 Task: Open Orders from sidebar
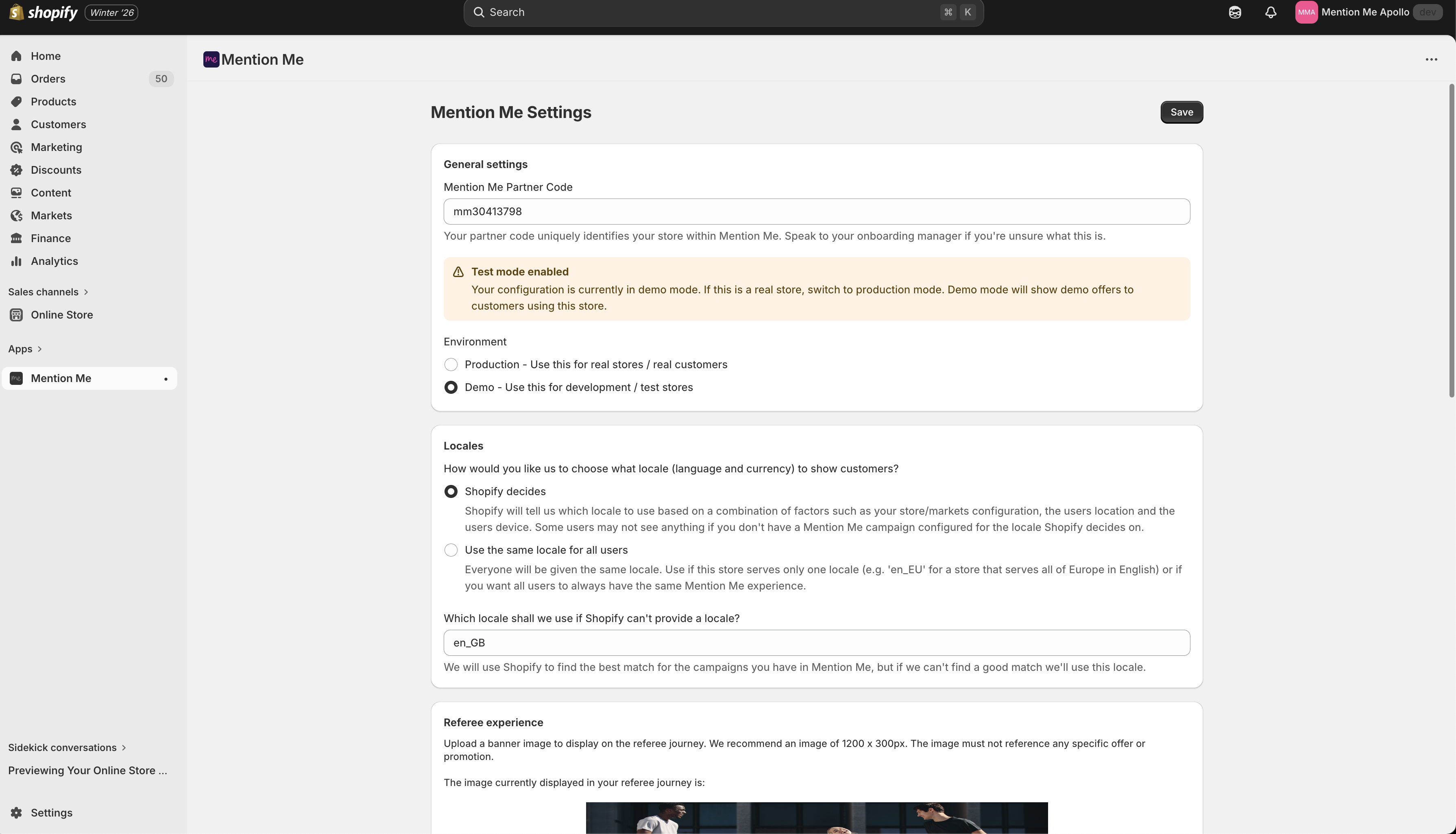tap(48, 79)
